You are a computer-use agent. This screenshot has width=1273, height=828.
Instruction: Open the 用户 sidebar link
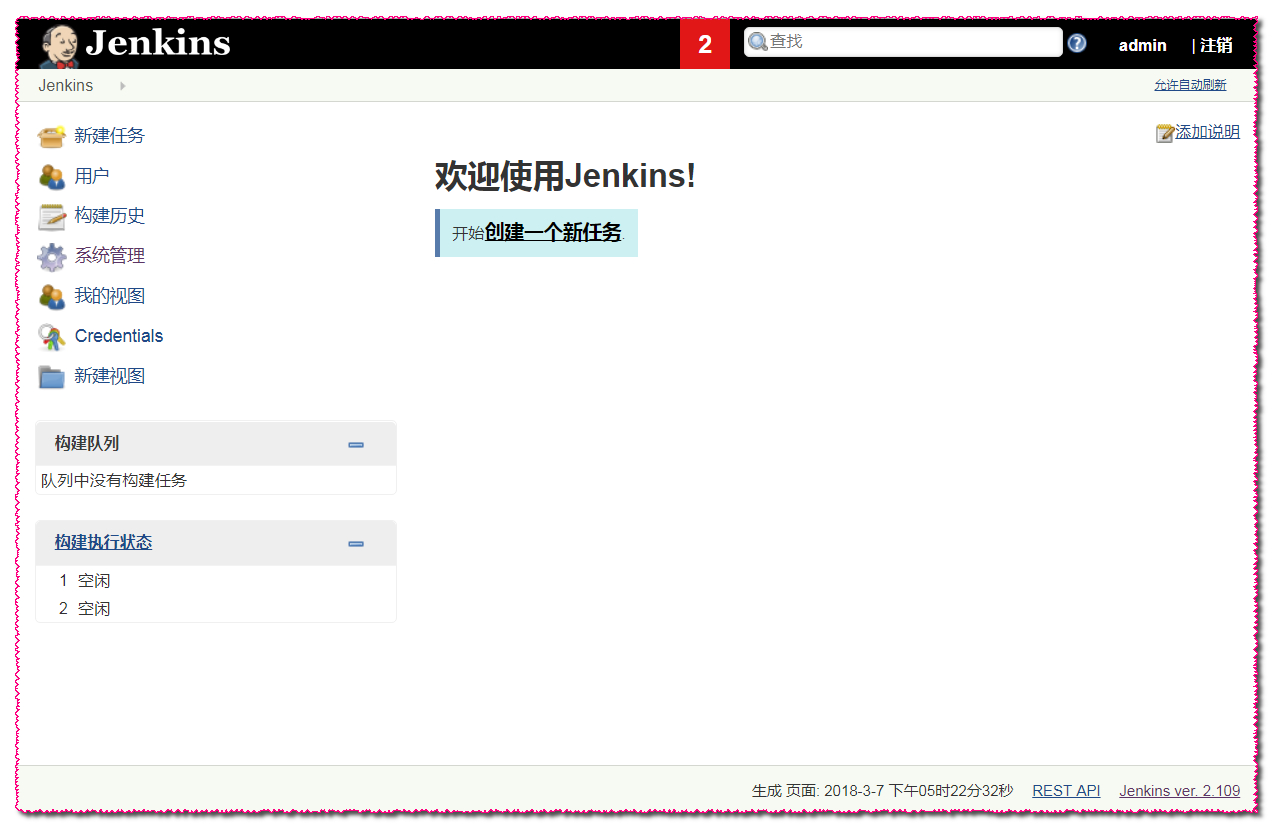92,176
